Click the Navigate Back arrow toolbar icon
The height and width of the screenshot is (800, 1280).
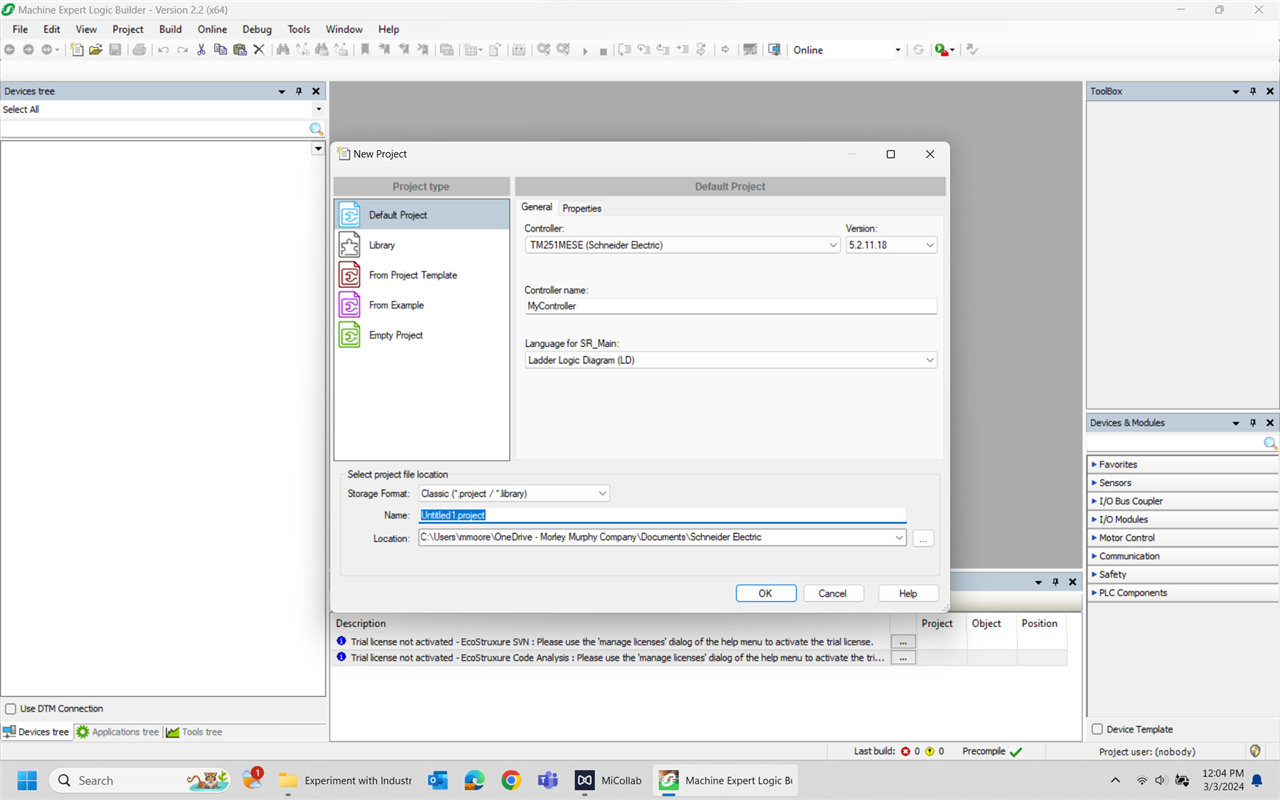pyautogui.click(x=9, y=49)
